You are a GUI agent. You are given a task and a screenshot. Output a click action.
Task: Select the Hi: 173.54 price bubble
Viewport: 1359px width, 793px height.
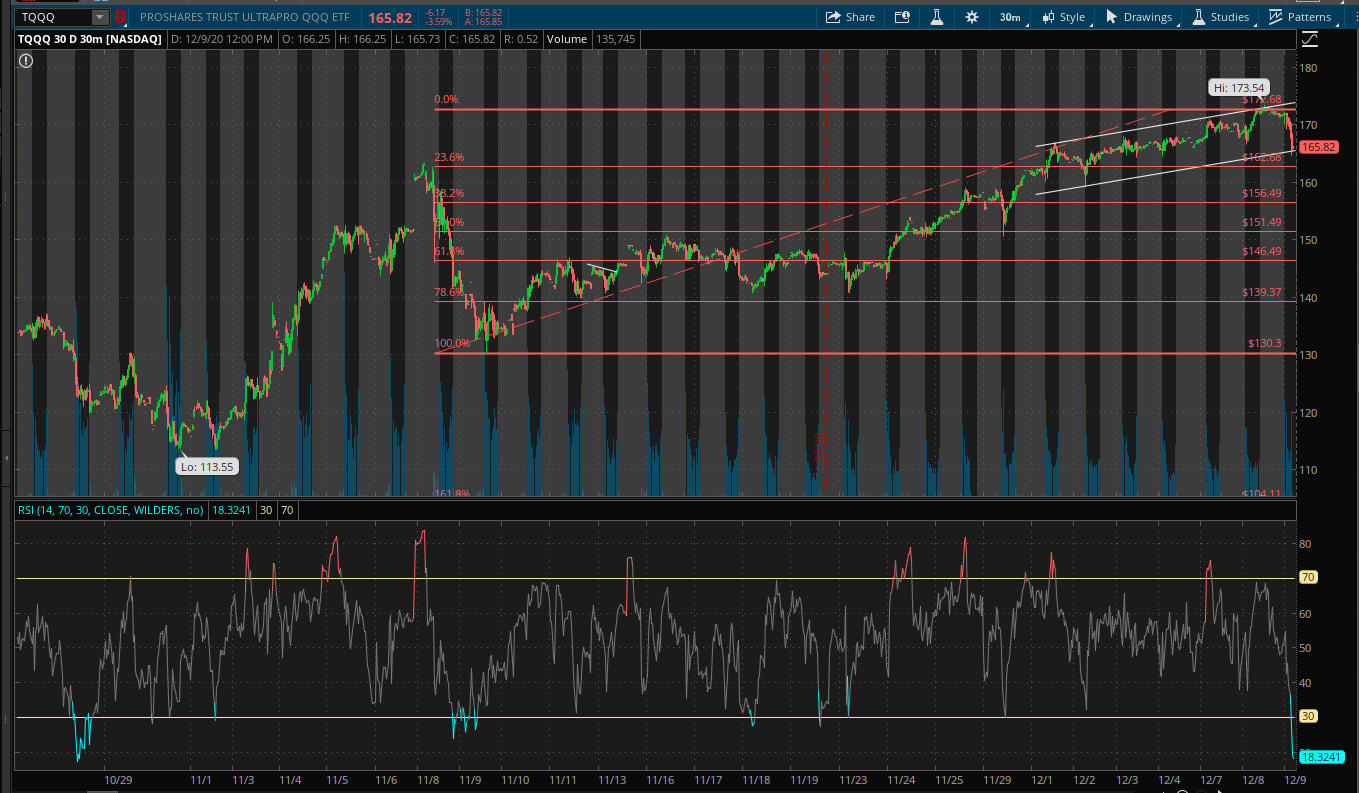coord(1237,87)
